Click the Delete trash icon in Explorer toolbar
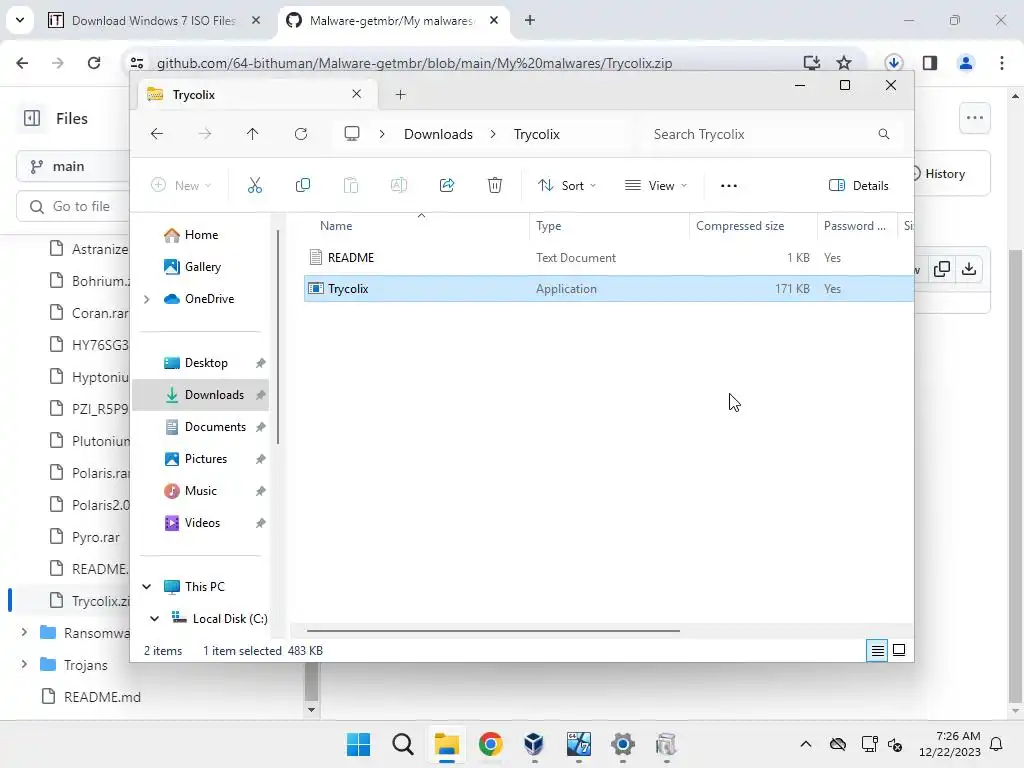 click(x=495, y=185)
